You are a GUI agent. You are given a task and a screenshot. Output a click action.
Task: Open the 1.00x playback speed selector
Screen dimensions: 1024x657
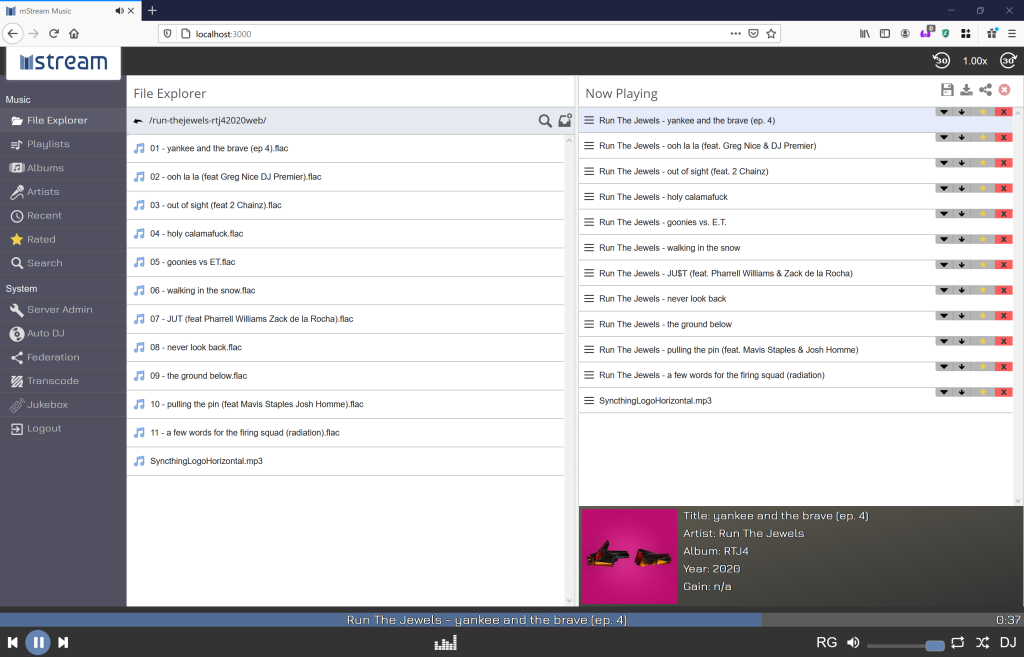[974, 61]
